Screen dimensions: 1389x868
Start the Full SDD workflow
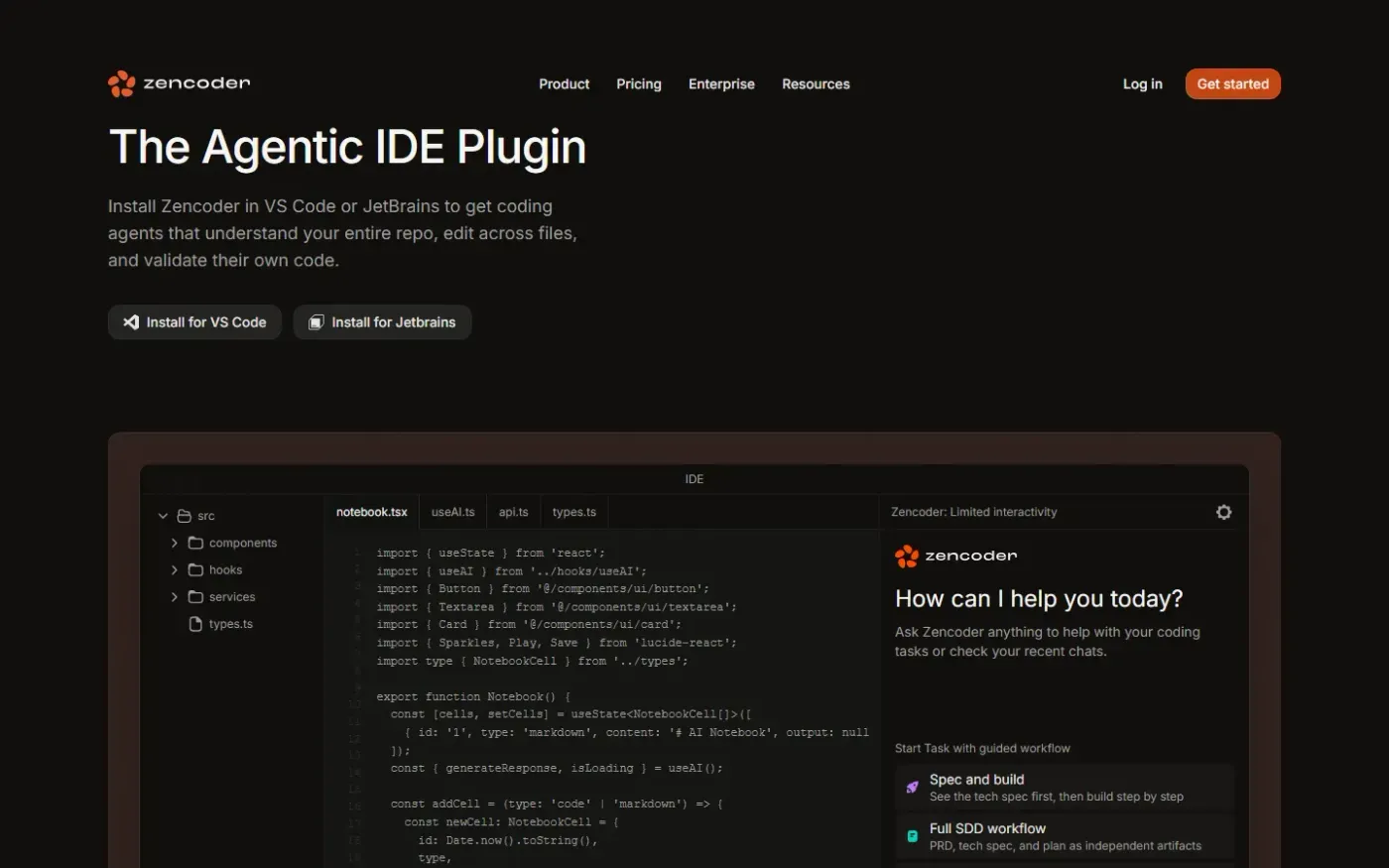click(x=1065, y=836)
